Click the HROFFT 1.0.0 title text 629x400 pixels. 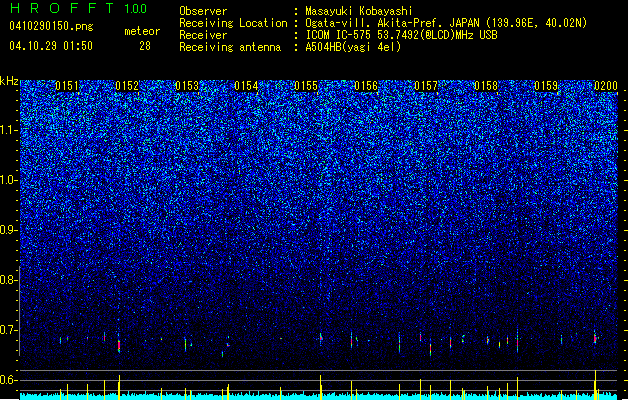[78, 8]
